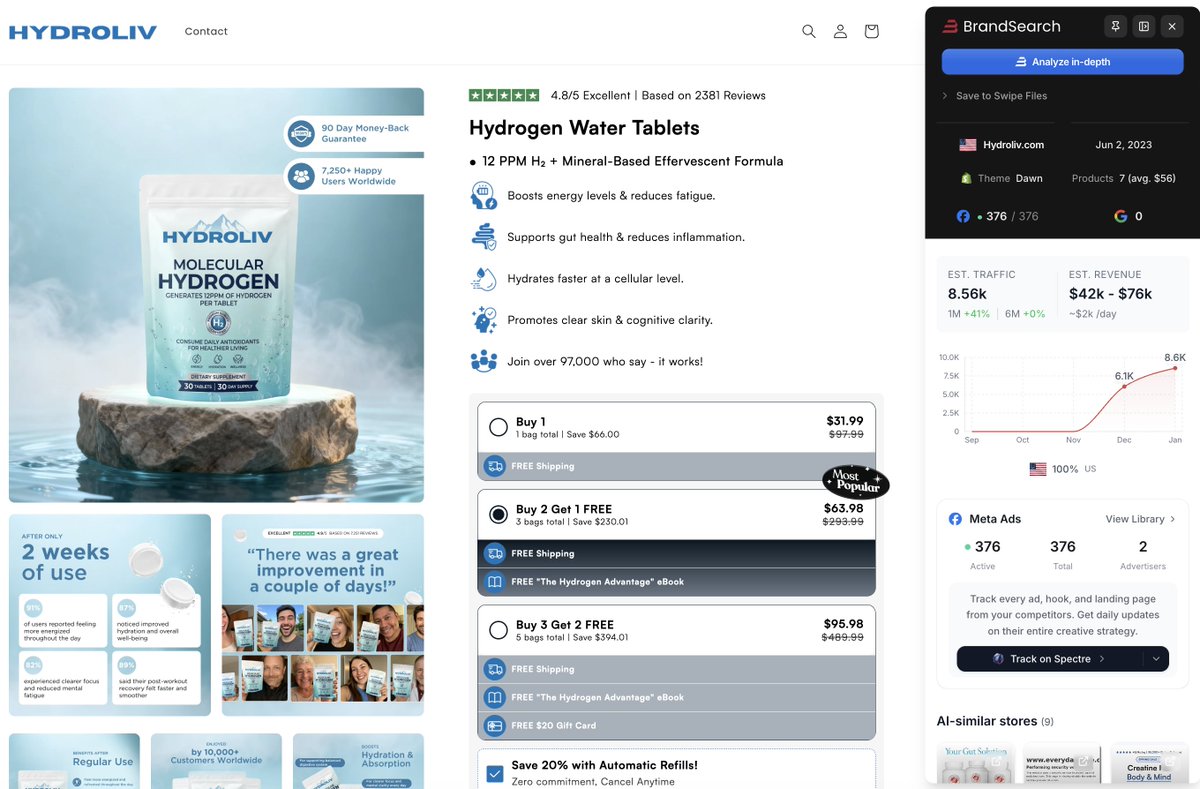
Task: Click Buy 3 free shipping truck icon
Action: pos(494,669)
